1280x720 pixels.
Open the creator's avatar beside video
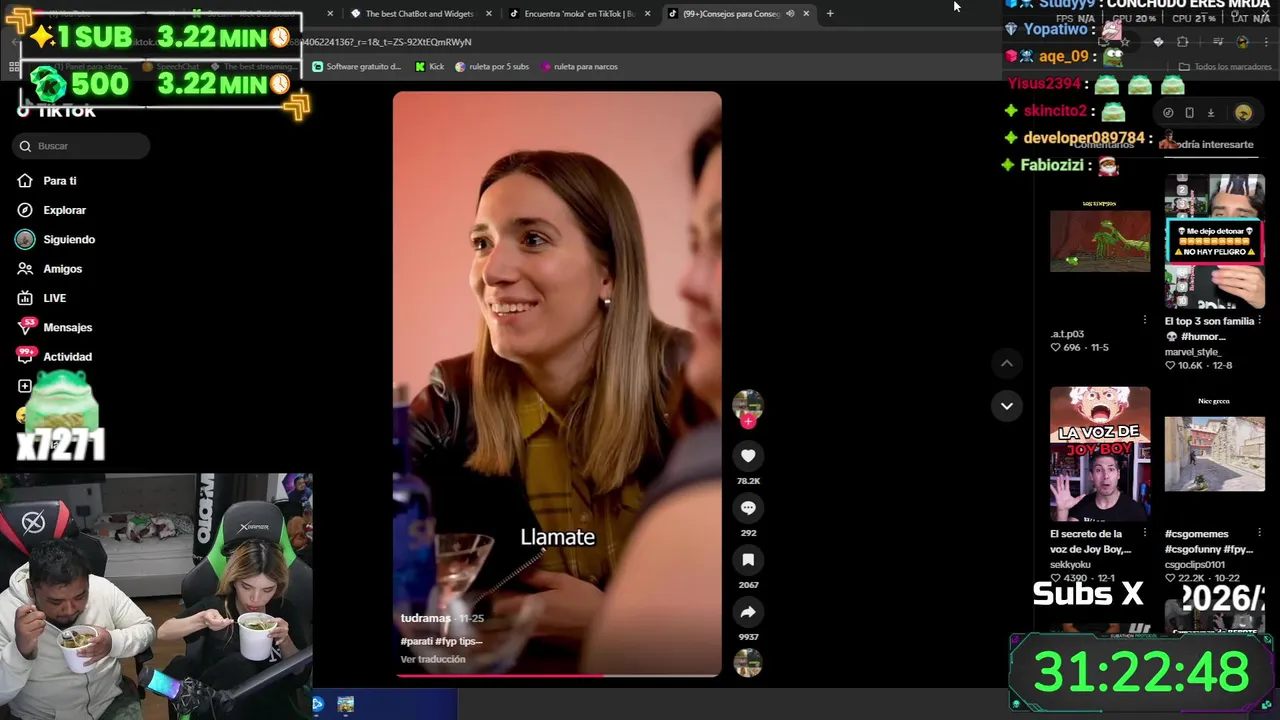[x=748, y=404]
